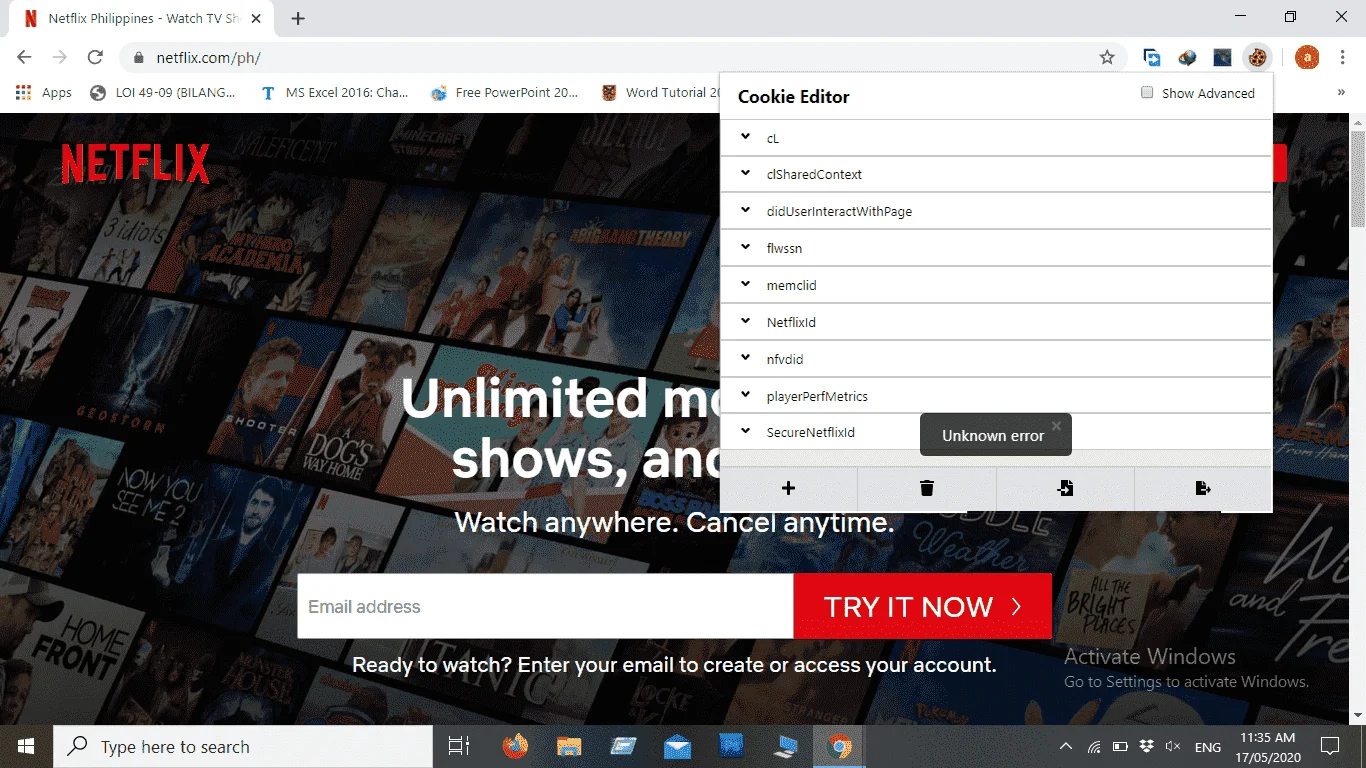Click the page scrollbar up arrow
1366x768 pixels.
point(1358,121)
